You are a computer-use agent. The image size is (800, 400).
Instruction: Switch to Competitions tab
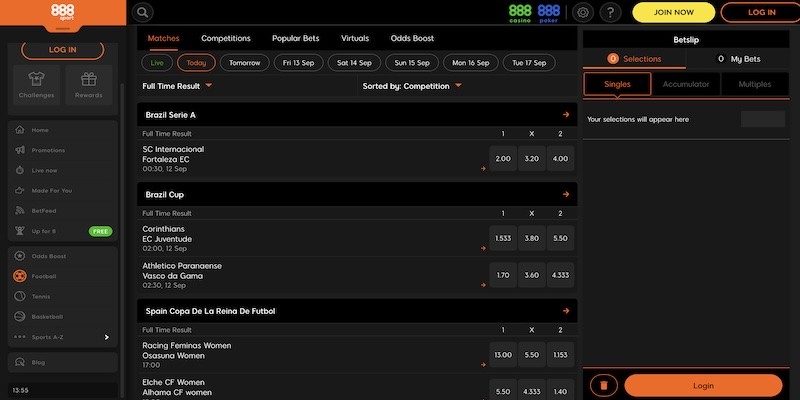[x=226, y=38]
